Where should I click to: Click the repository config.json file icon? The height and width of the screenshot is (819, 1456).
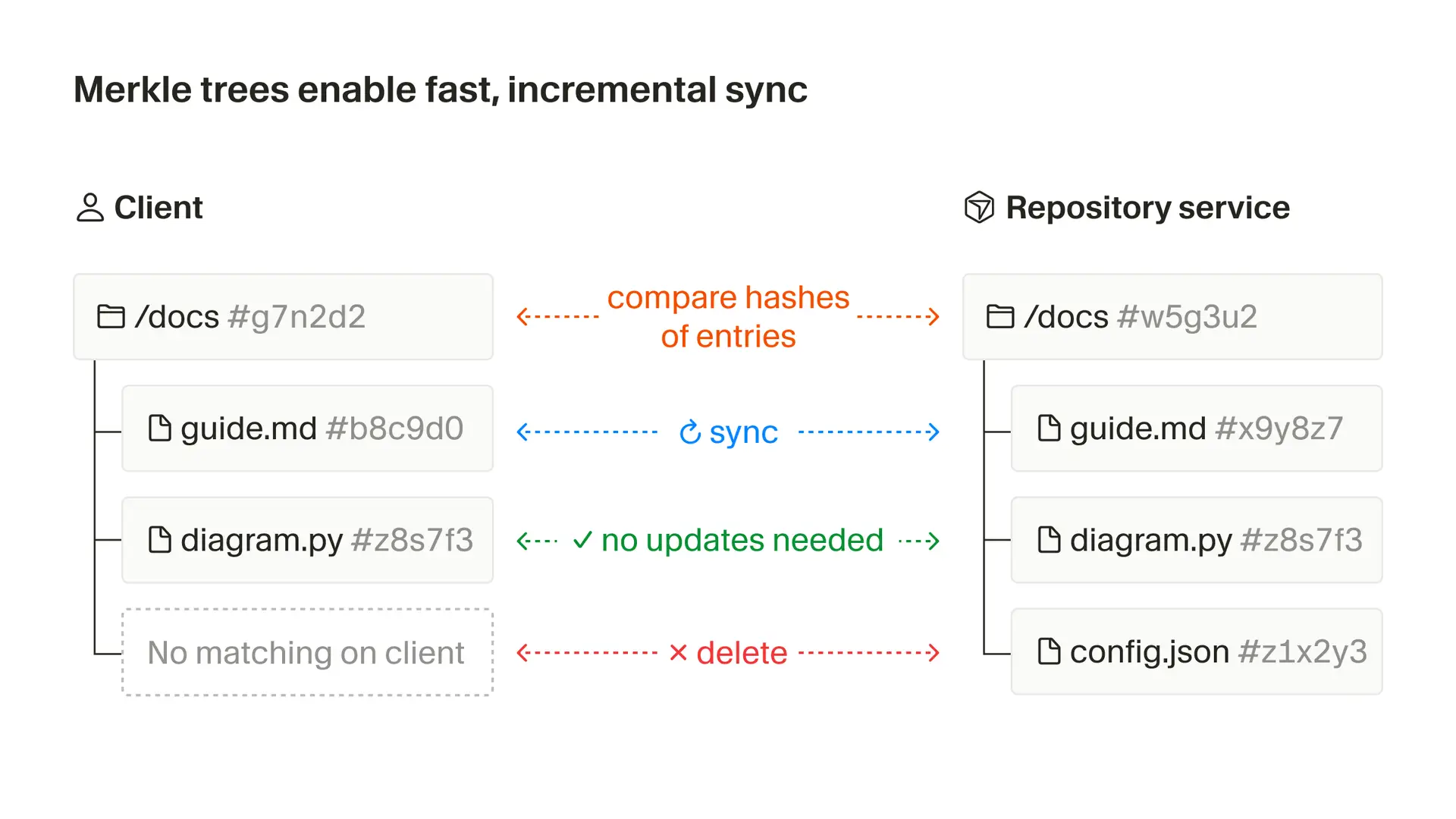[x=1049, y=651]
